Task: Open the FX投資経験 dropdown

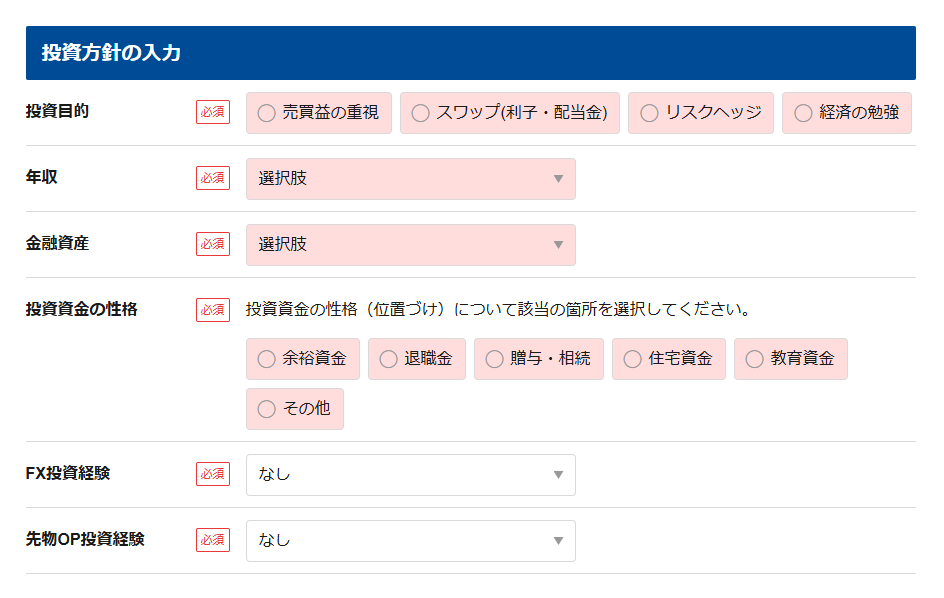Action: click(x=410, y=475)
